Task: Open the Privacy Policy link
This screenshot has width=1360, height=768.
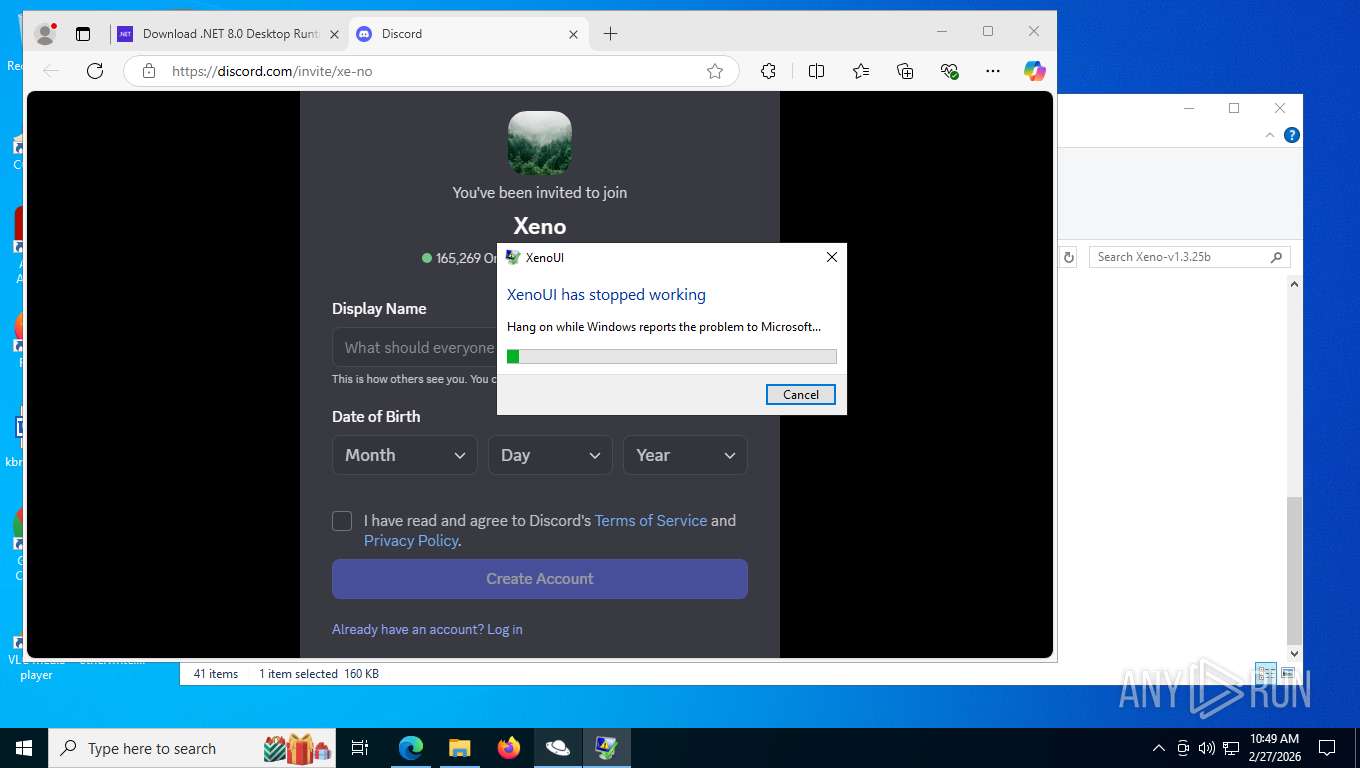Action: (410, 541)
